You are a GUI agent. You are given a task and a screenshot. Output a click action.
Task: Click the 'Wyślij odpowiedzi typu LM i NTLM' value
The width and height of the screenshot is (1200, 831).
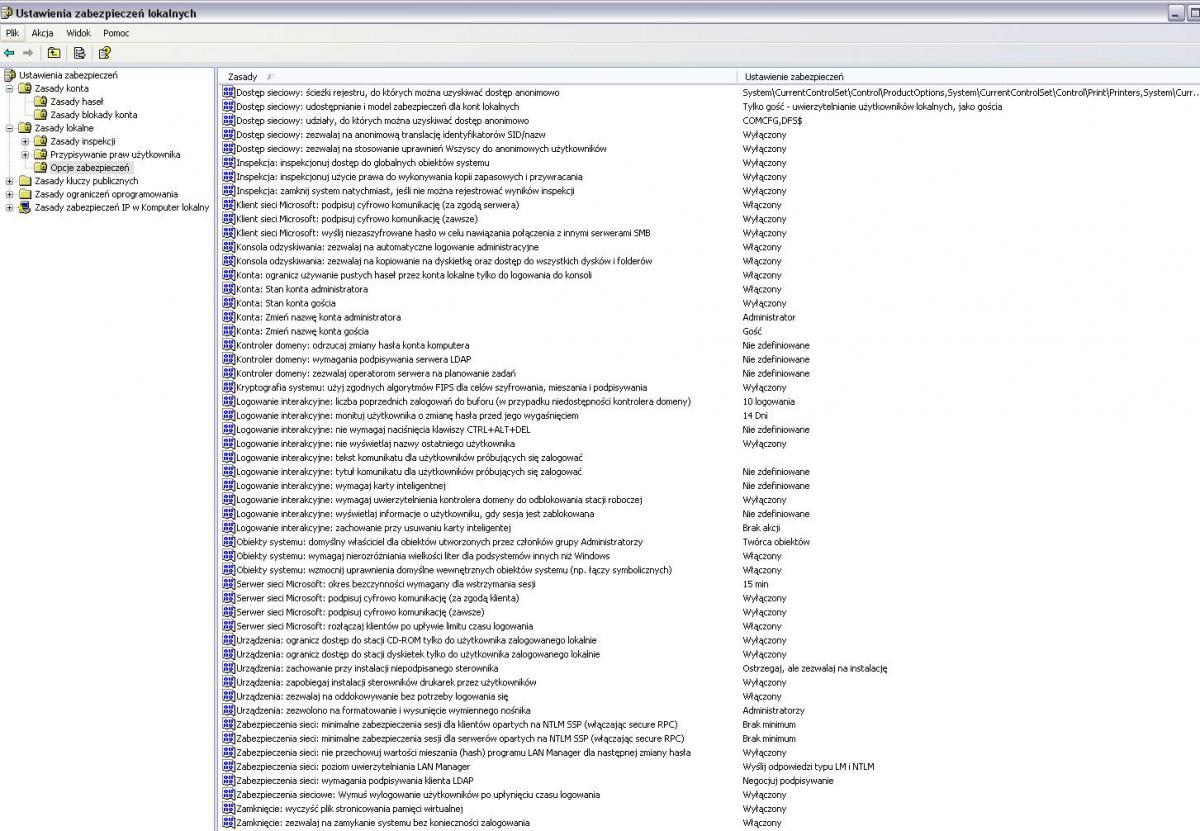click(809, 767)
